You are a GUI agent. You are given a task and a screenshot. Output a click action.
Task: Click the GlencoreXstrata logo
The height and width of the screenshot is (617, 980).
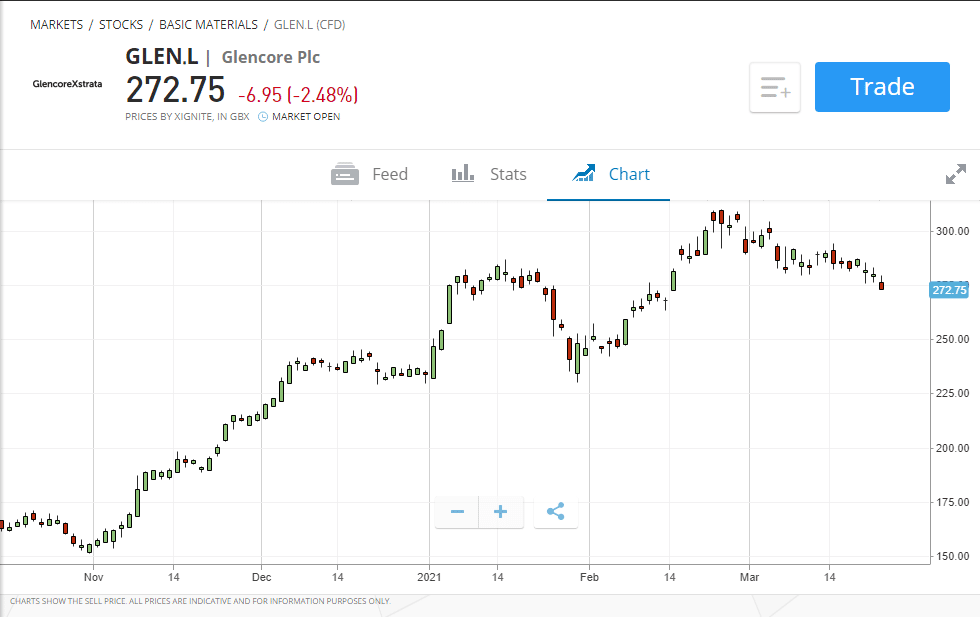point(68,84)
